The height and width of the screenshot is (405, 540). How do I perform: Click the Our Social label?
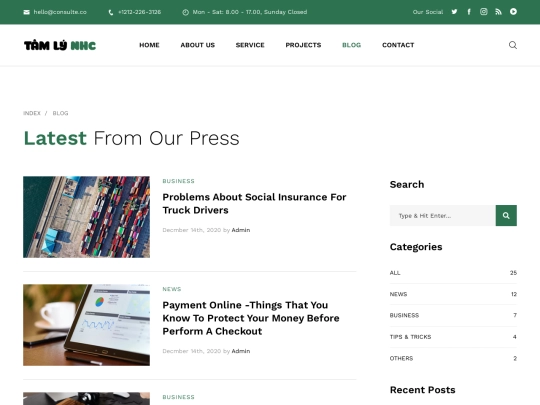pos(428,12)
